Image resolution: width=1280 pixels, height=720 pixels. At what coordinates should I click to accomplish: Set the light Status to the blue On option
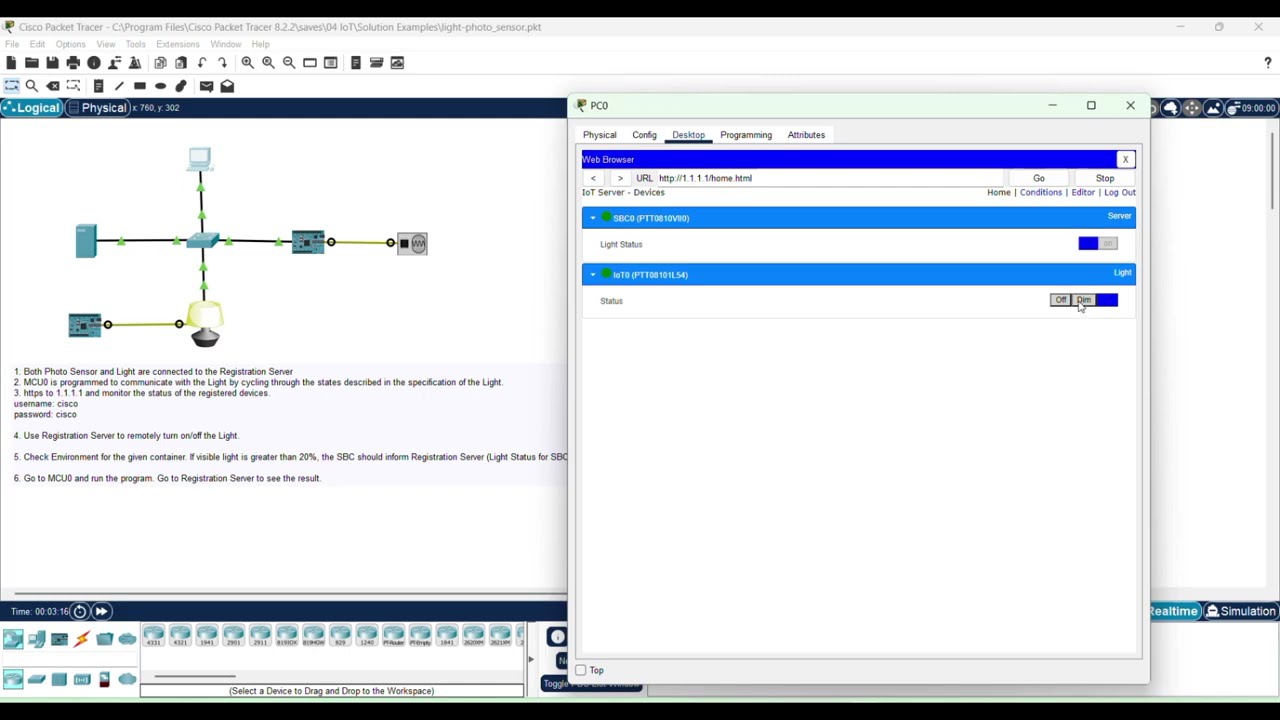[x=1107, y=300]
